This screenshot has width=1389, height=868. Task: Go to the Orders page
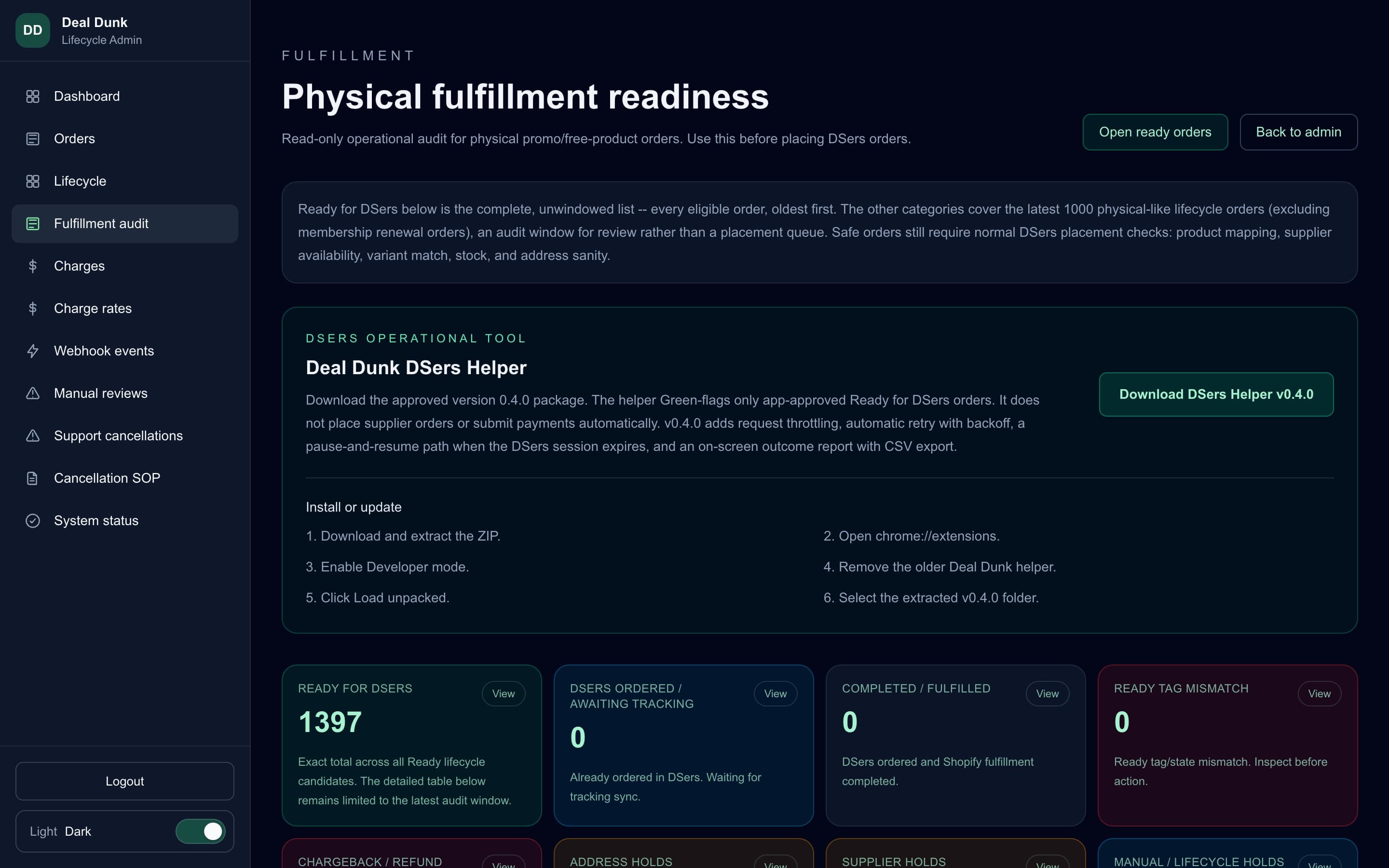tap(124, 139)
